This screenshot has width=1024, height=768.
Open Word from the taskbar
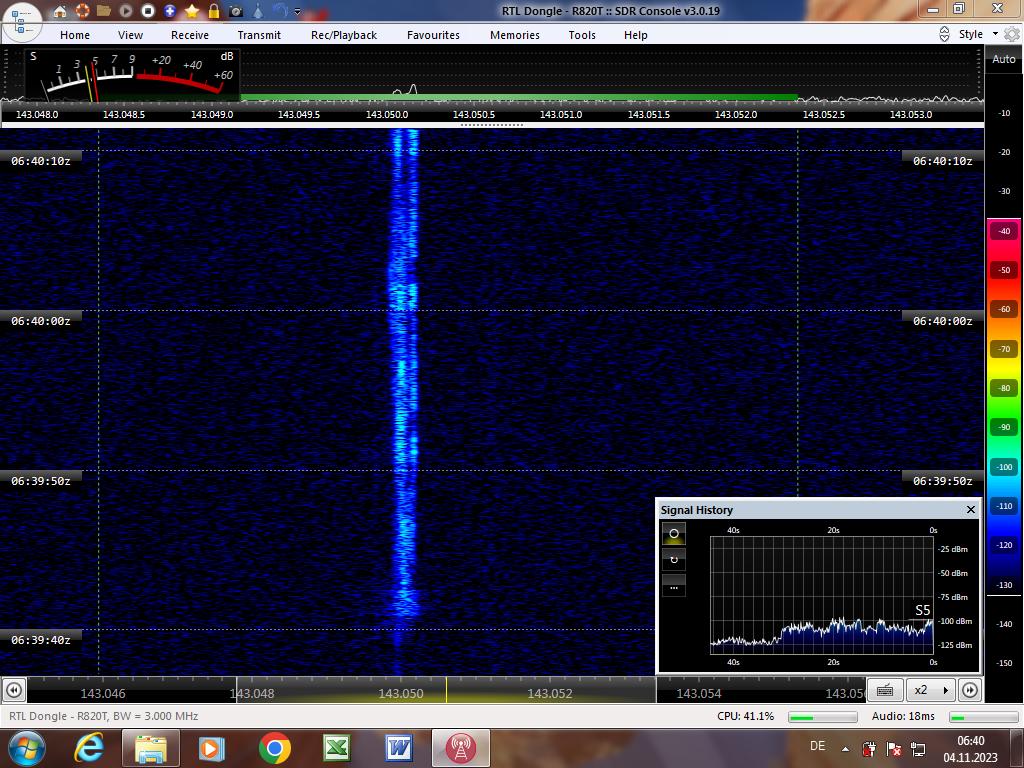(x=398, y=748)
